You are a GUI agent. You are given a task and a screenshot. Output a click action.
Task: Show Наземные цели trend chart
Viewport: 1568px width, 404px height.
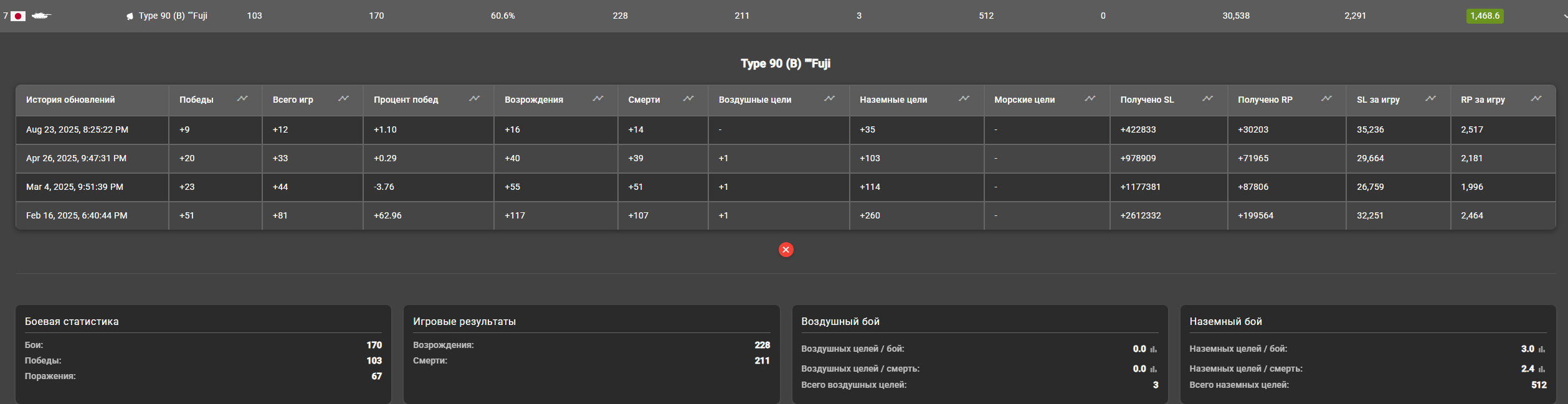tap(964, 99)
